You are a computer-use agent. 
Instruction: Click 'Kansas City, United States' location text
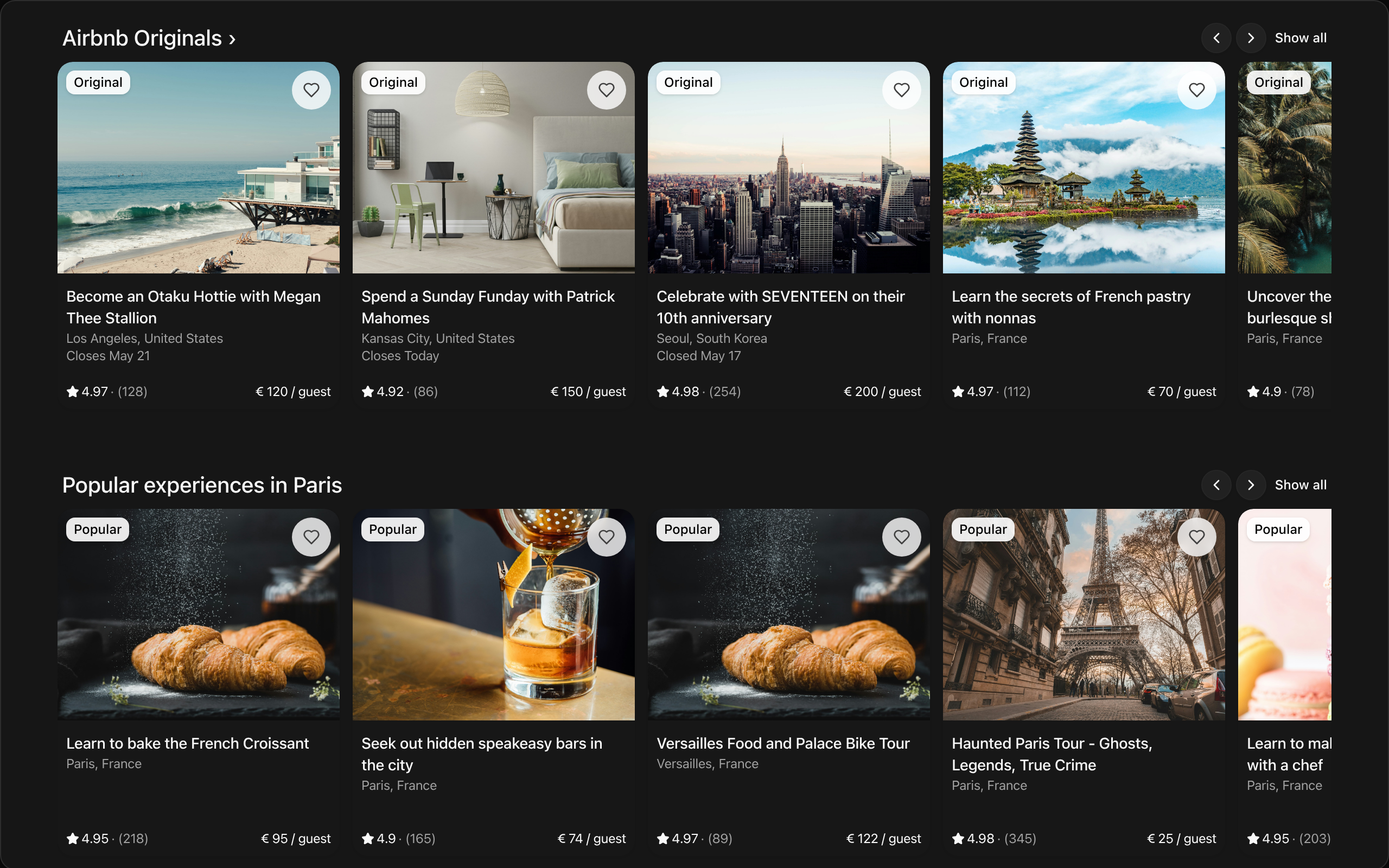(x=438, y=339)
